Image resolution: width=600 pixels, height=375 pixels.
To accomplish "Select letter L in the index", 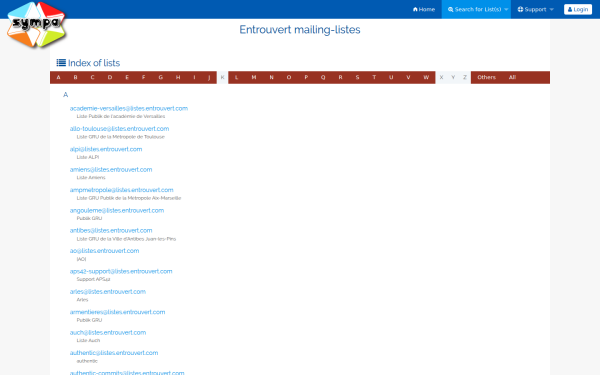I will (x=236, y=77).
